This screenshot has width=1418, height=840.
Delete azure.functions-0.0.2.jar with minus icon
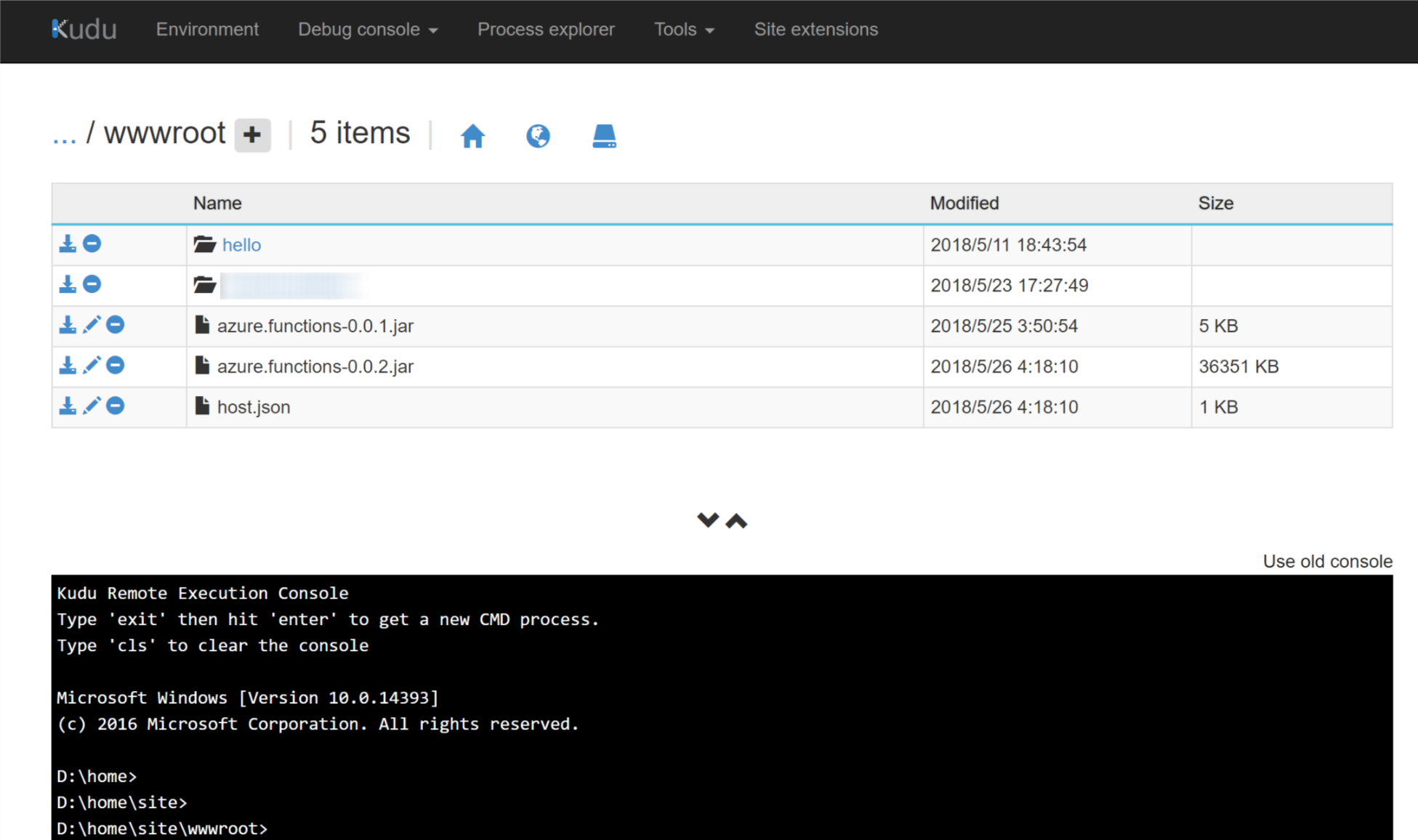tap(116, 366)
